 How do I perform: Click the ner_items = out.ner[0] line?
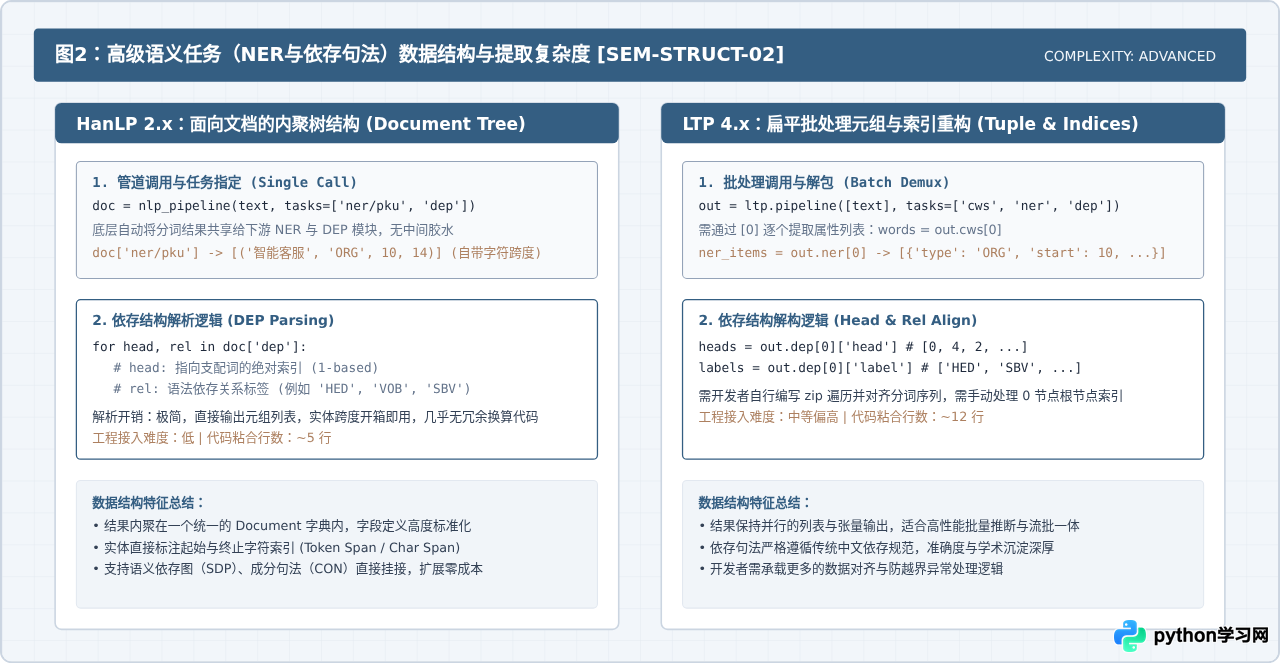tap(932, 253)
